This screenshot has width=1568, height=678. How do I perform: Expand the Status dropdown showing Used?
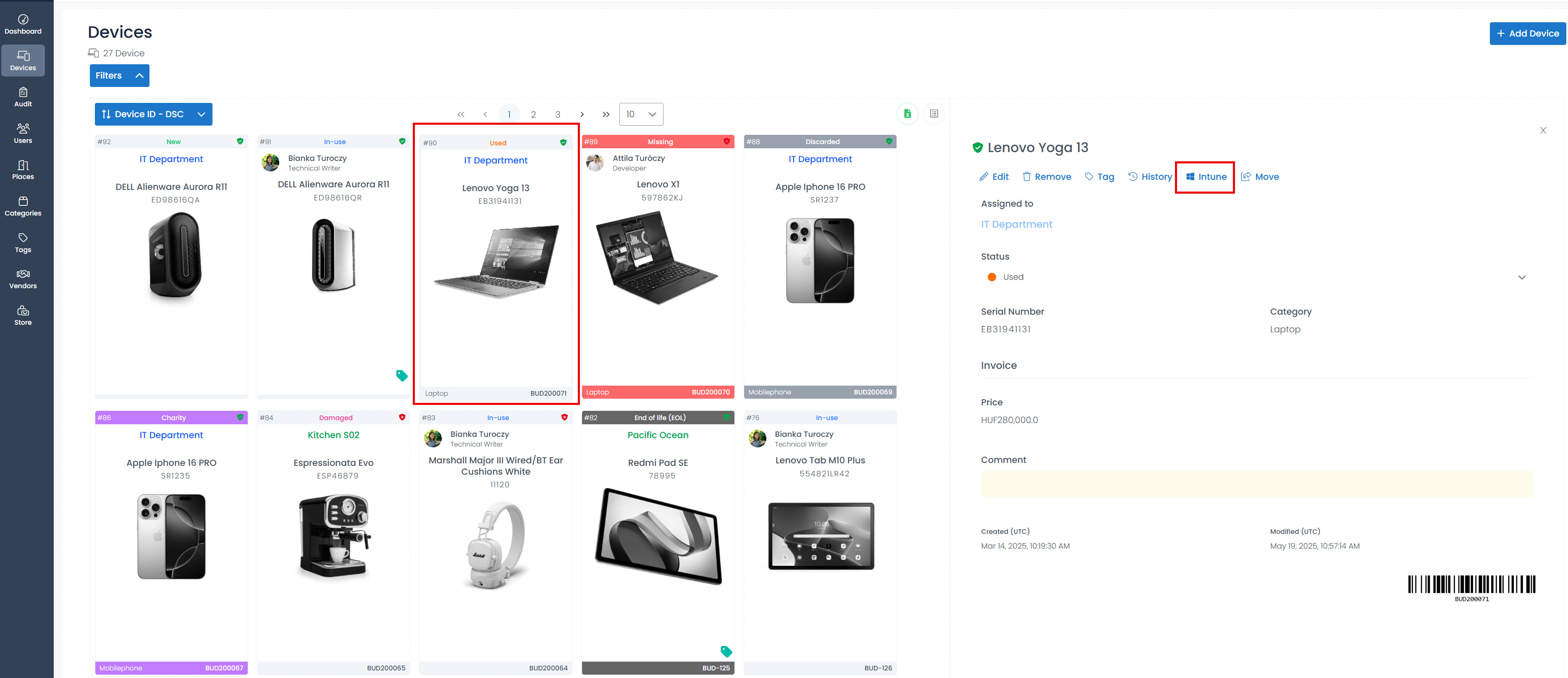[1256, 277]
